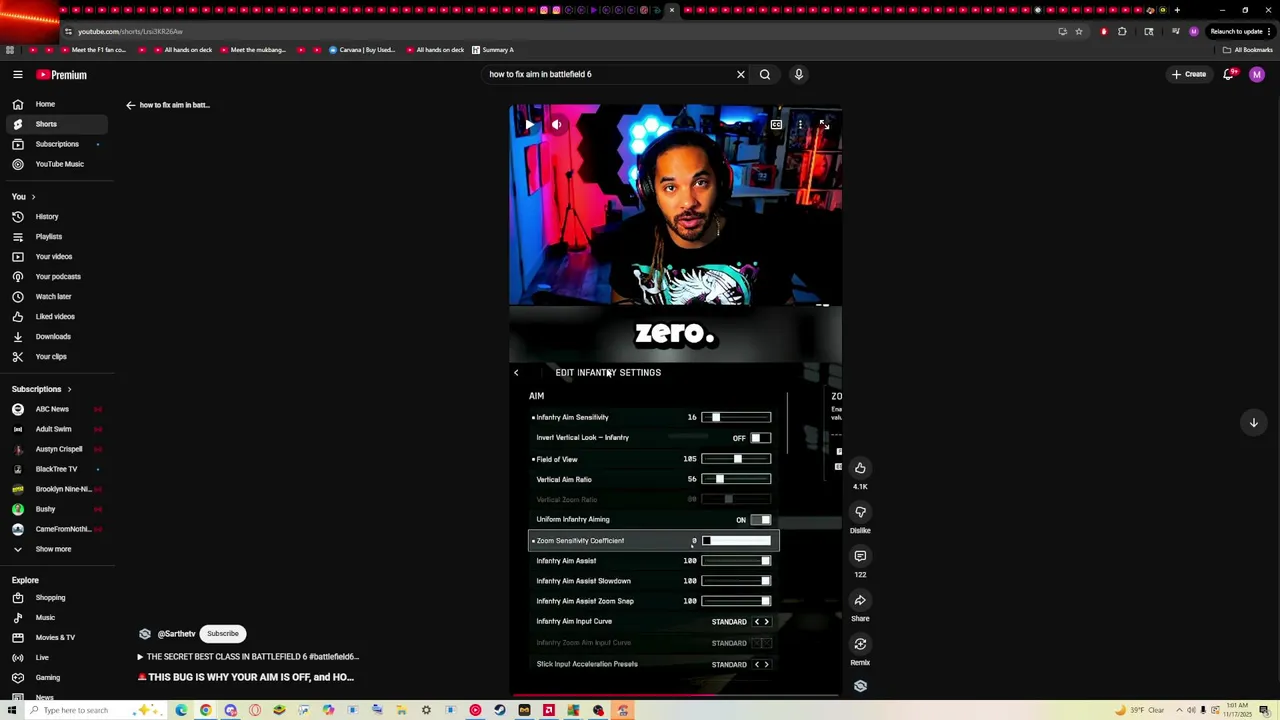Click the browser address bar URL
Viewport: 1280px width, 720px height.
pos(130,31)
